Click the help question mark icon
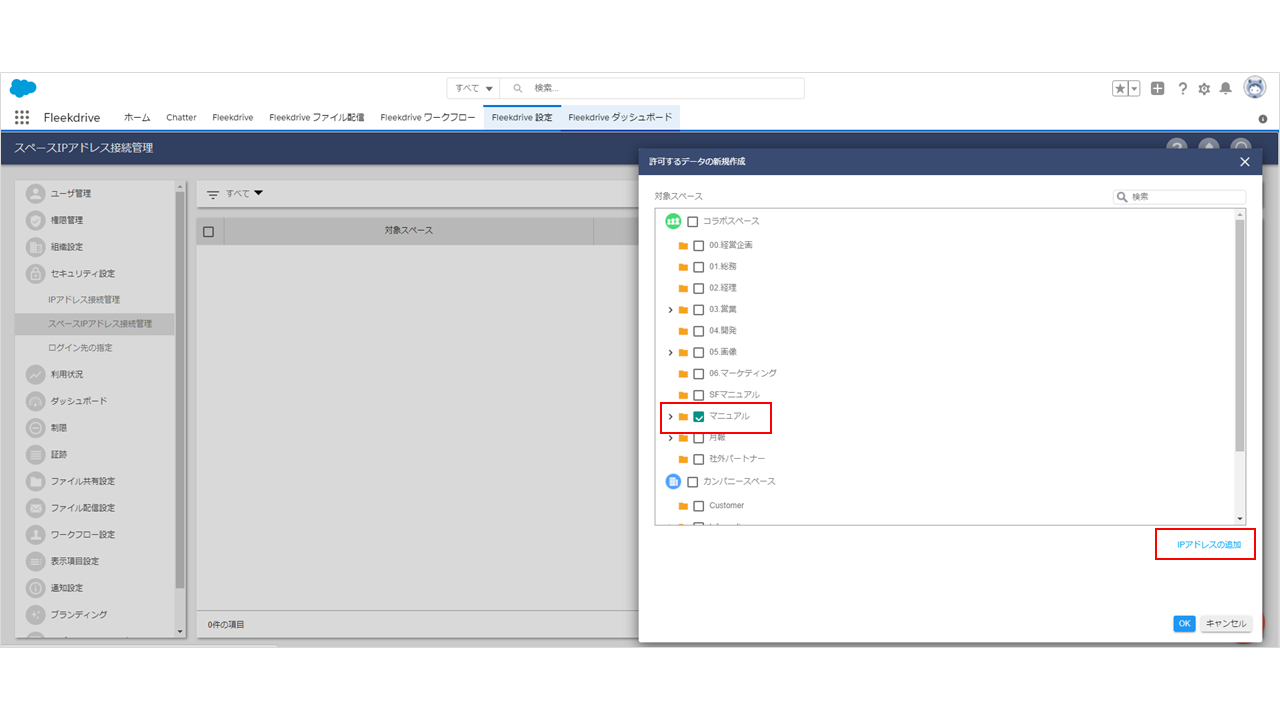Viewport: 1280px width, 720px height. [x=1182, y=88]
